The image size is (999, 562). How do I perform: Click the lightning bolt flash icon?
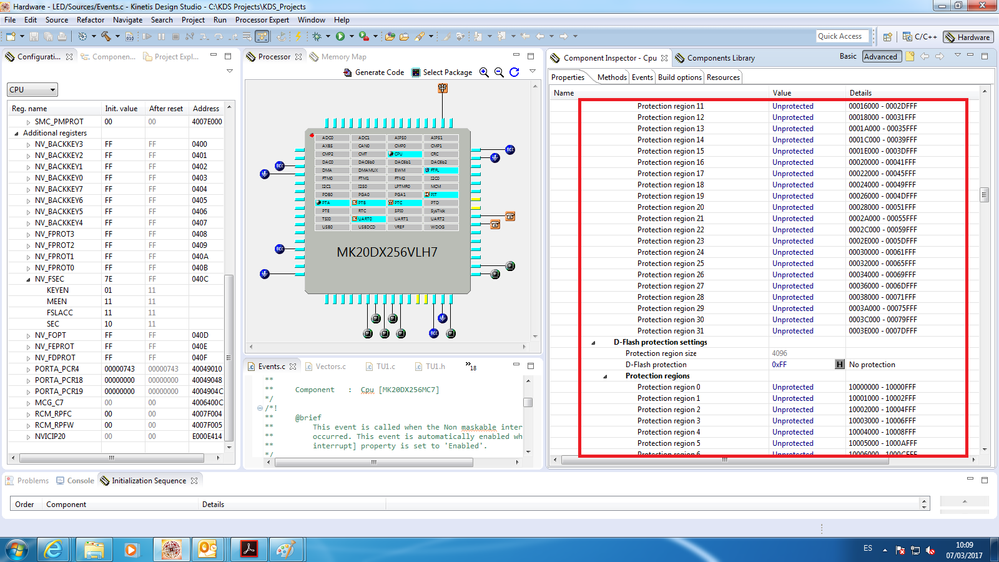click(x=298, y=36)
